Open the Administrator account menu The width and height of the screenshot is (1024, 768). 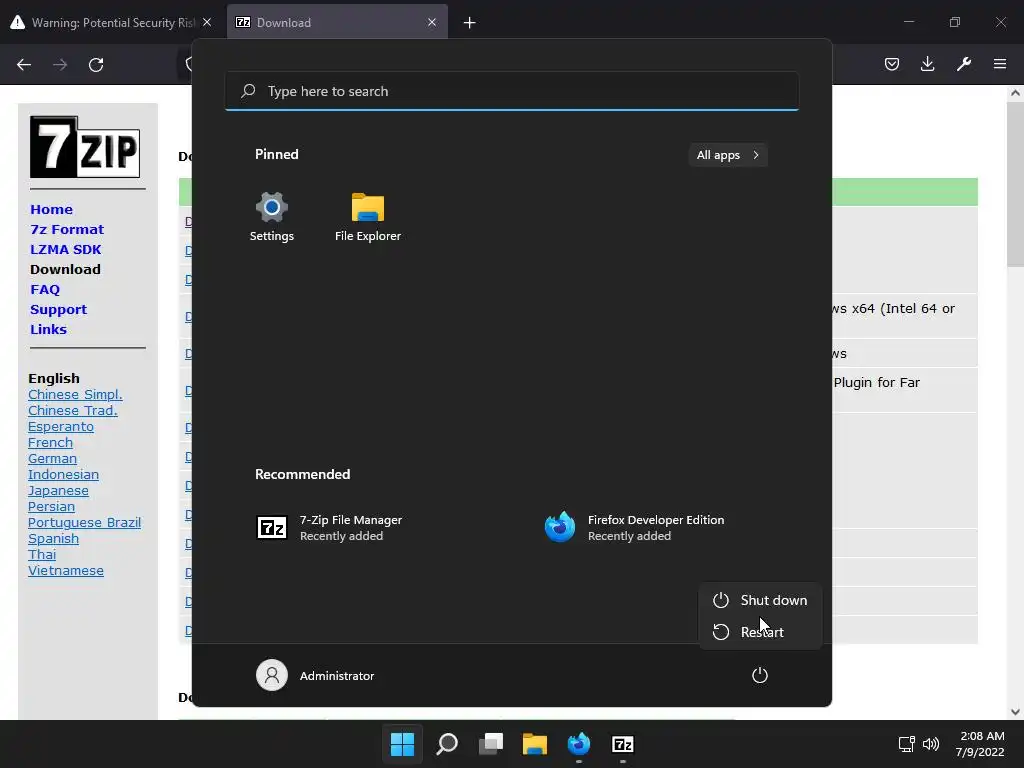[315, 675]
